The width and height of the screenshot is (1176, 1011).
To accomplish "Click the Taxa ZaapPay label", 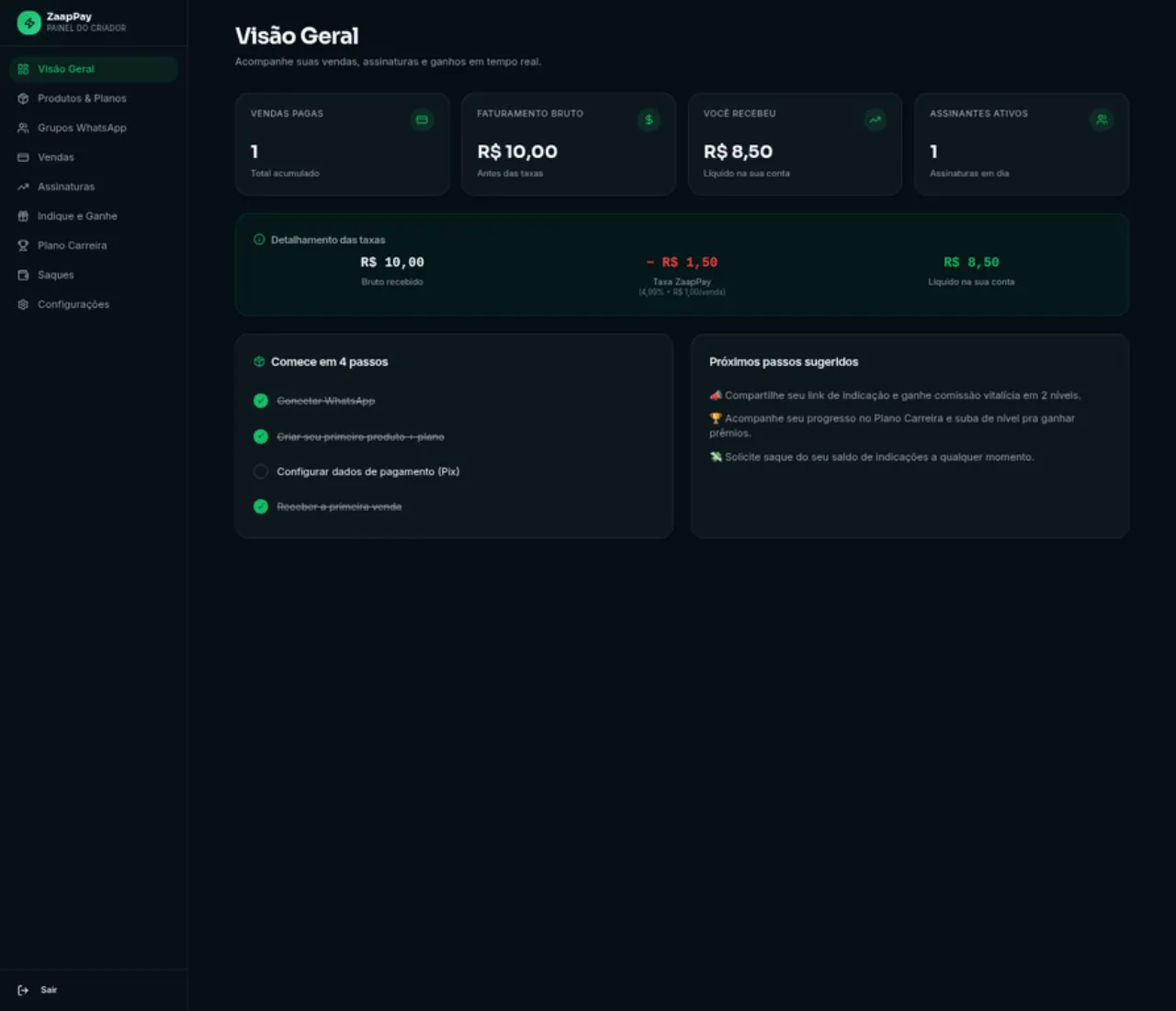I will [x=682, y=282].
